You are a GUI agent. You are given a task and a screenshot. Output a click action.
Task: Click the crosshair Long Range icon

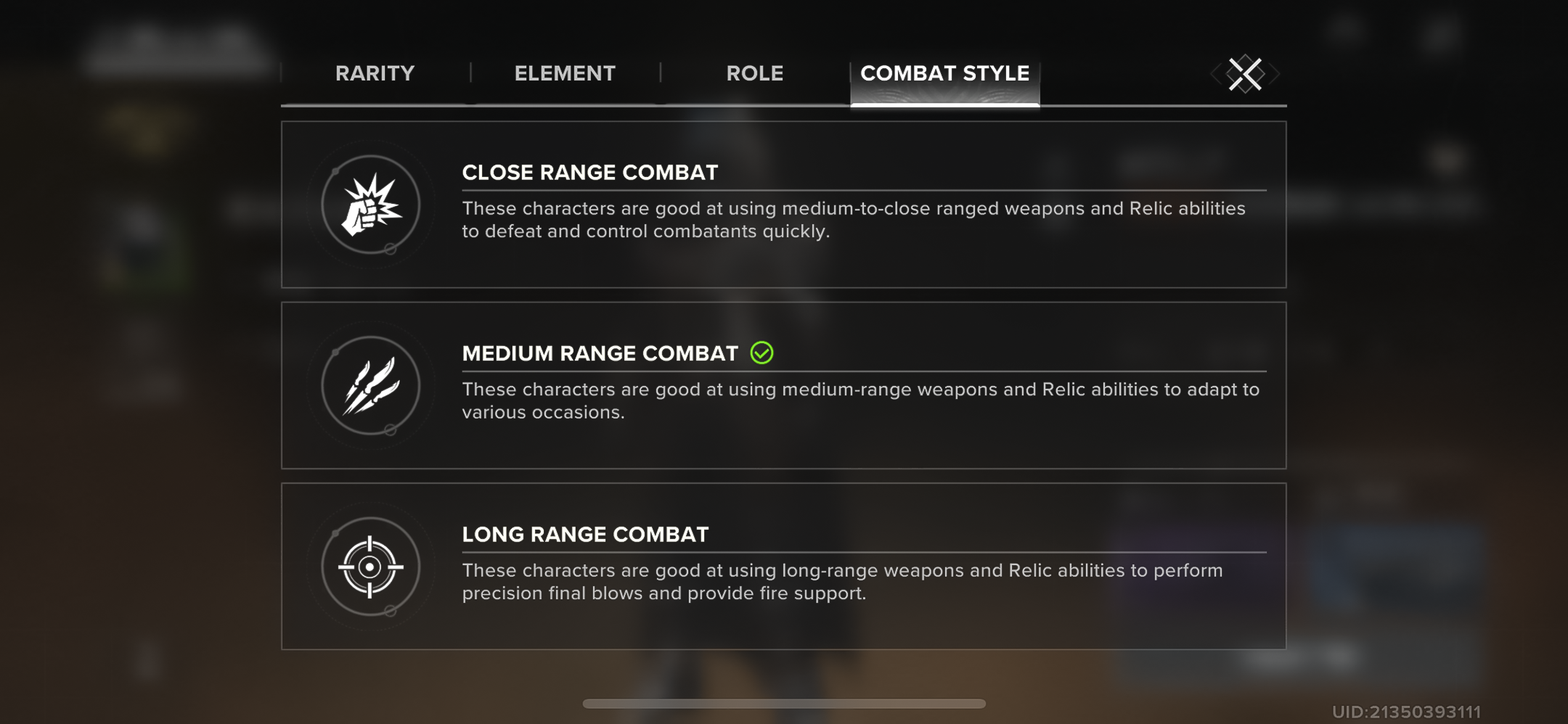tap(371, 567)
